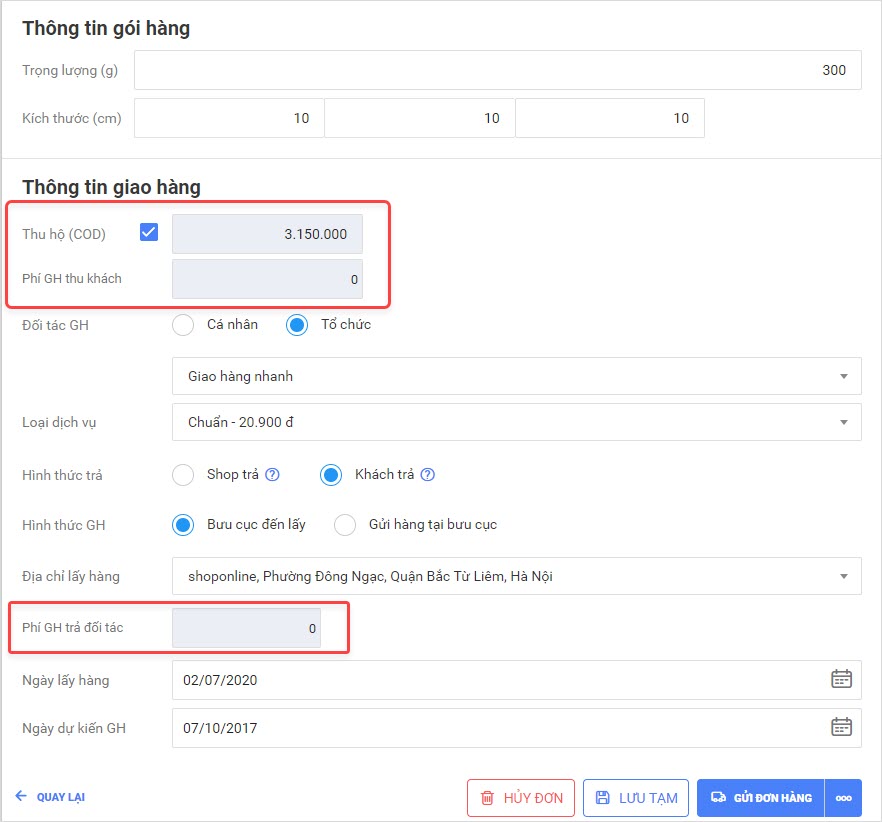The width and height of the screenshot is (882, 822).
Task: Click the Hủy đơn button
Action: pyautogui.click(x=520, y=798)
